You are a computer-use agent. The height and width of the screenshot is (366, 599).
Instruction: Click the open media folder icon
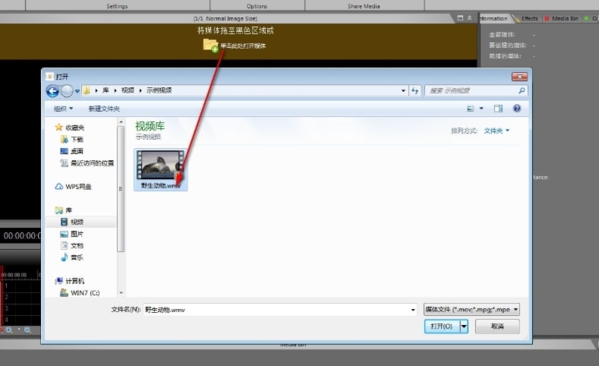tap(210, 45)
